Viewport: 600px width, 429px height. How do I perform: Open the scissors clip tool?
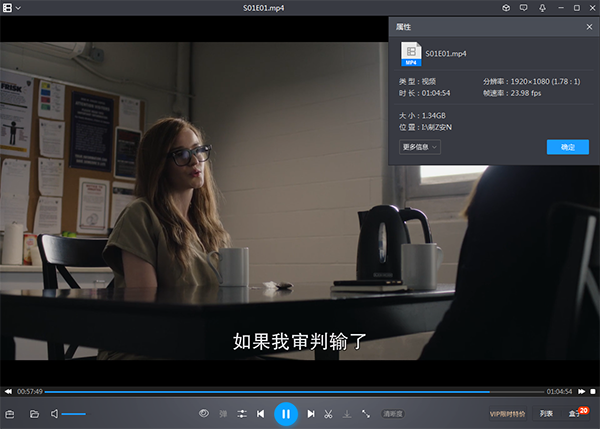[328, 414]
